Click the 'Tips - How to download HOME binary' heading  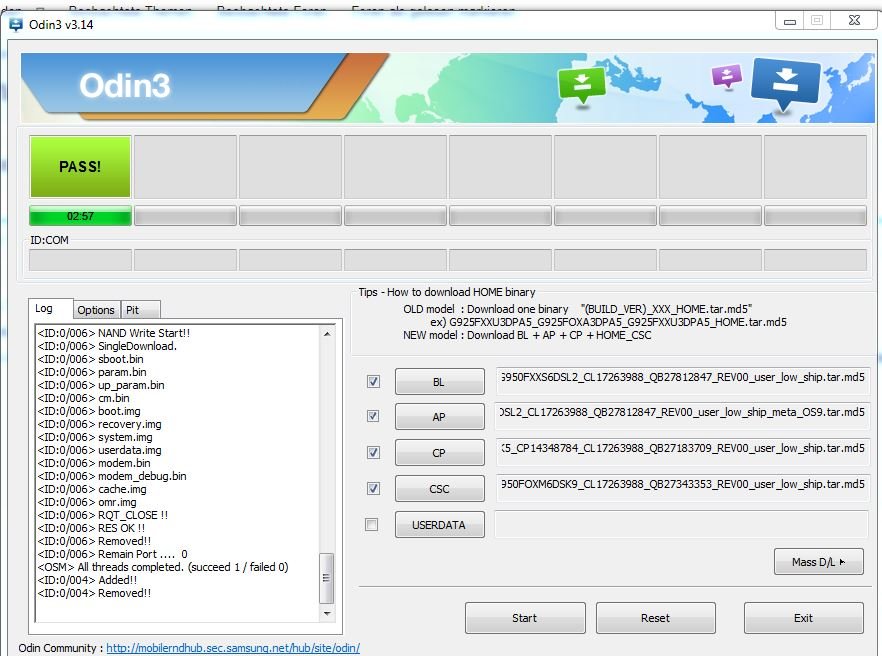pyautogui.click(x=447, y=292)
